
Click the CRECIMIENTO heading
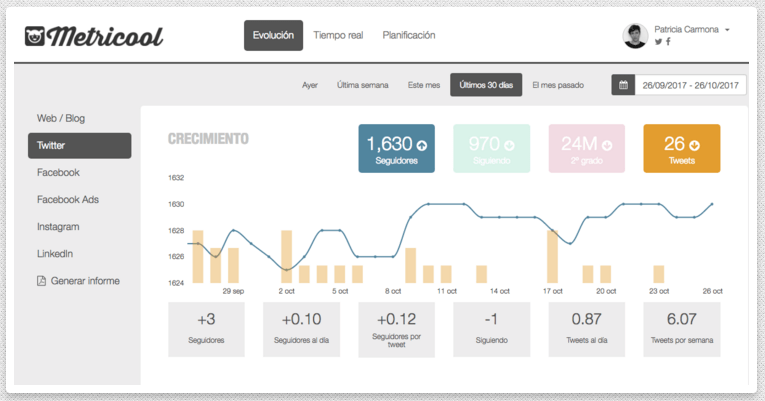(x=208, y=139)
